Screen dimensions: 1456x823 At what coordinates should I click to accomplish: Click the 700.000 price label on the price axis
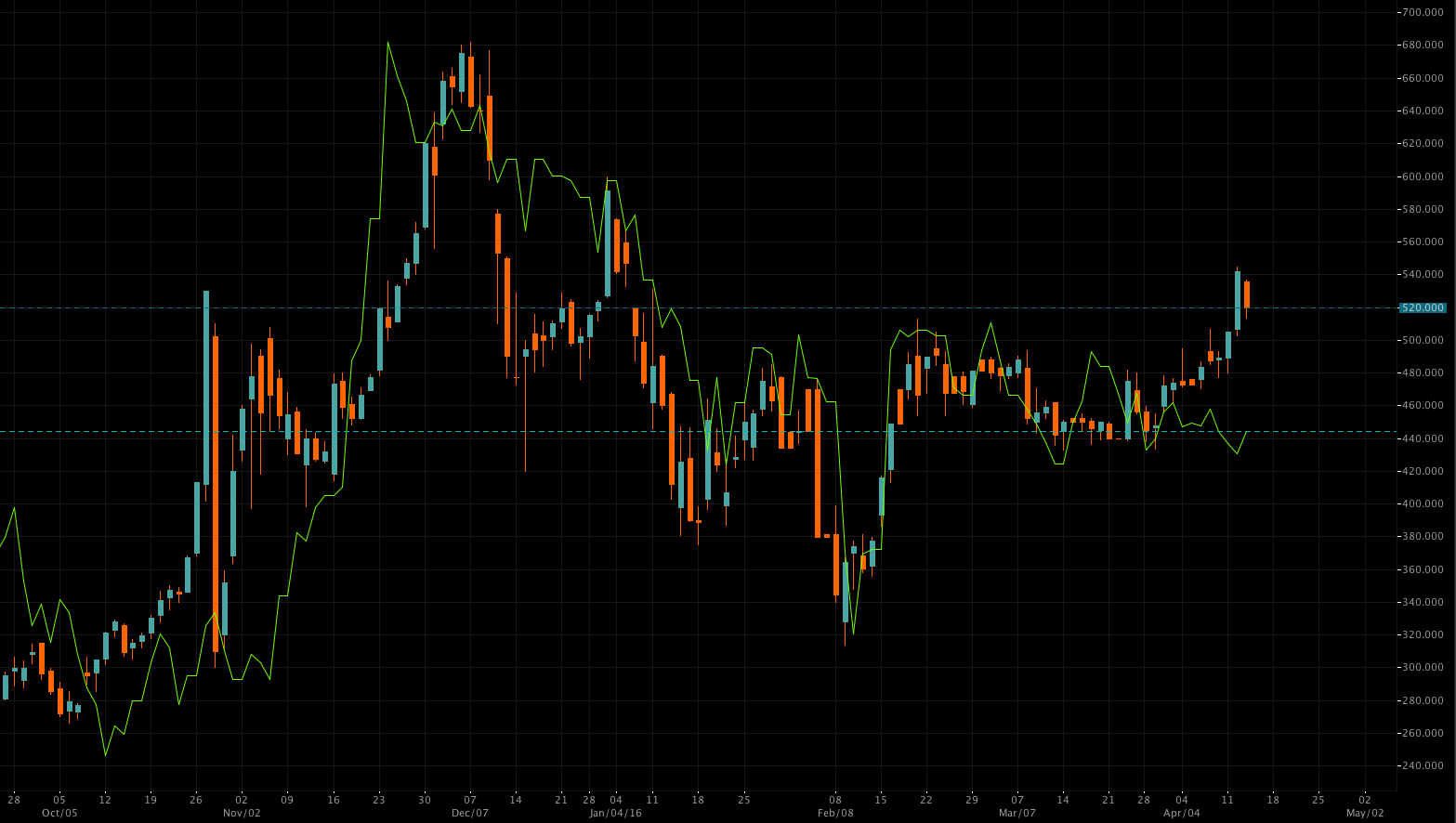1423,12
